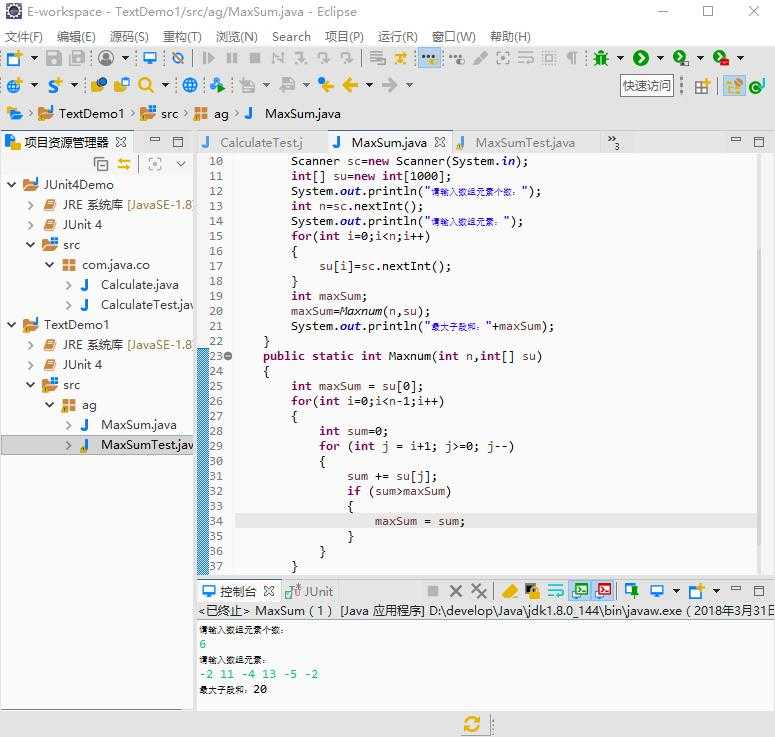Toggle show console on standard output
The height and width of the screenshot is (737, 775).
tap(581, 590)
